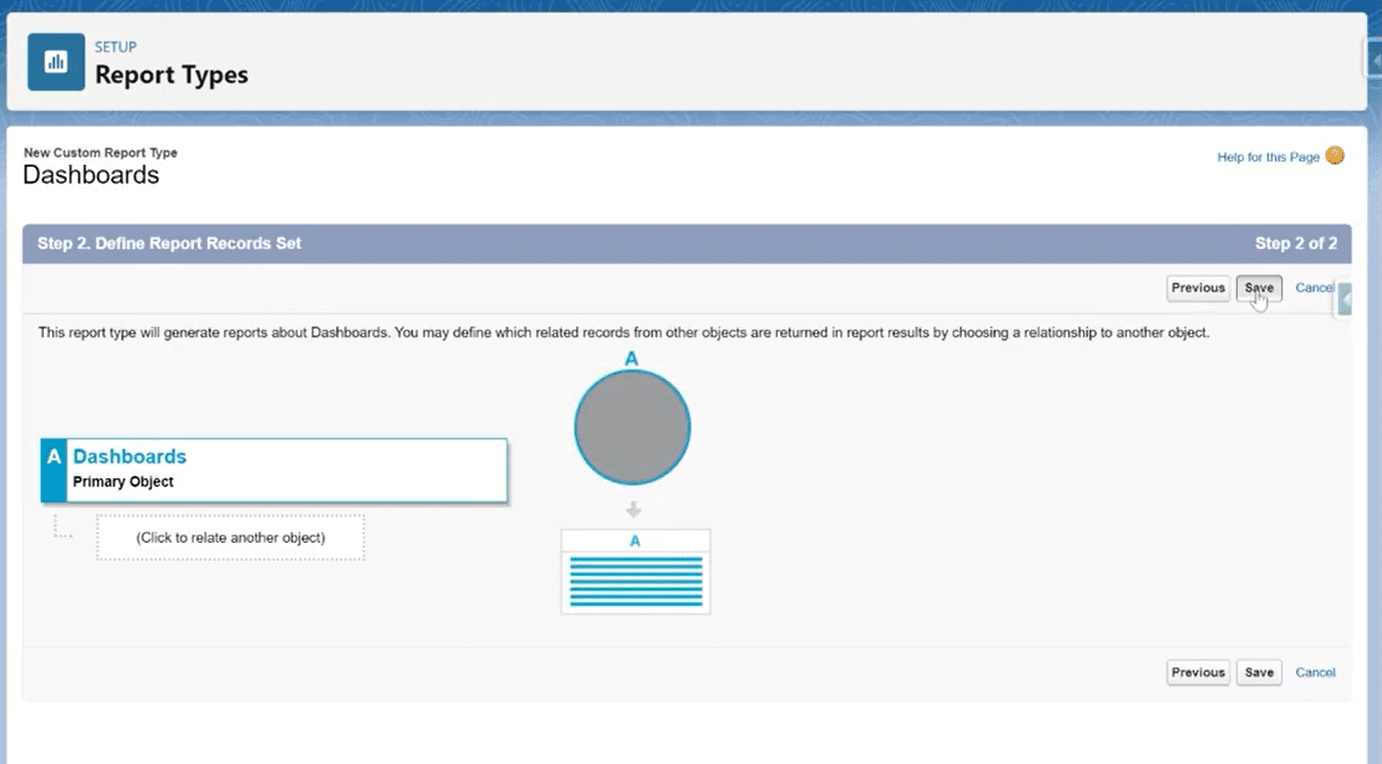1382x764 pixels.
Task: Click the Dashboards page title
Action: point(91,175)
